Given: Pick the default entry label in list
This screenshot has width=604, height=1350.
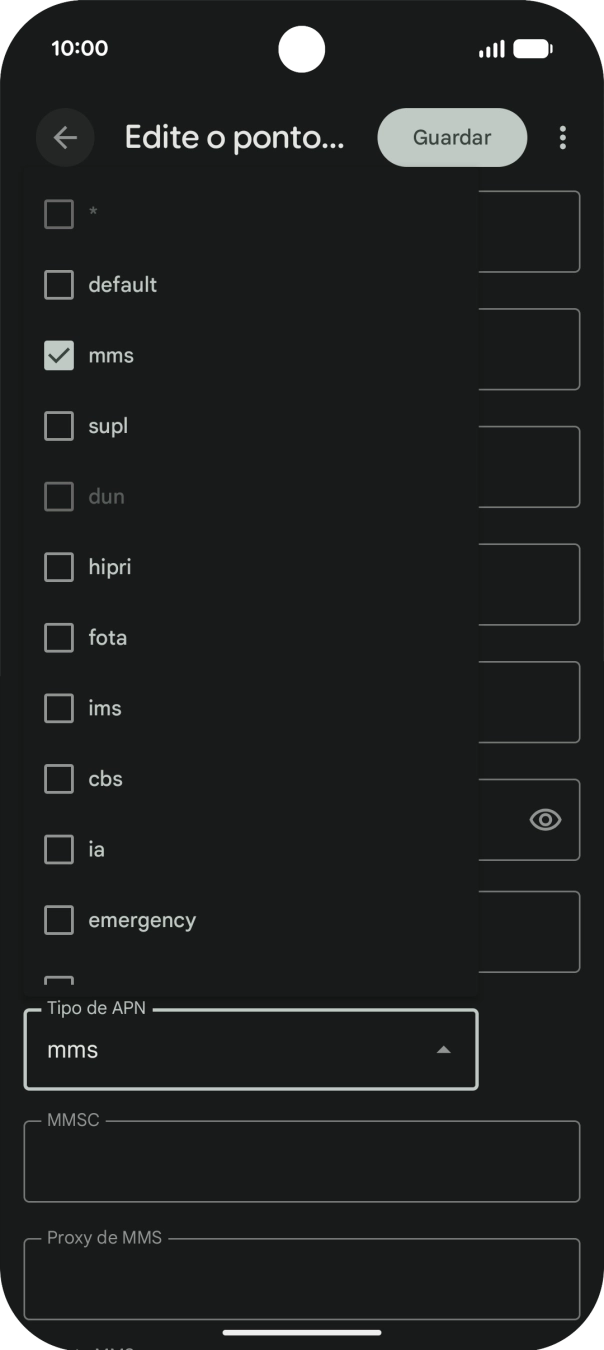Looking at the screenshot, I should [x=123, y=285].
